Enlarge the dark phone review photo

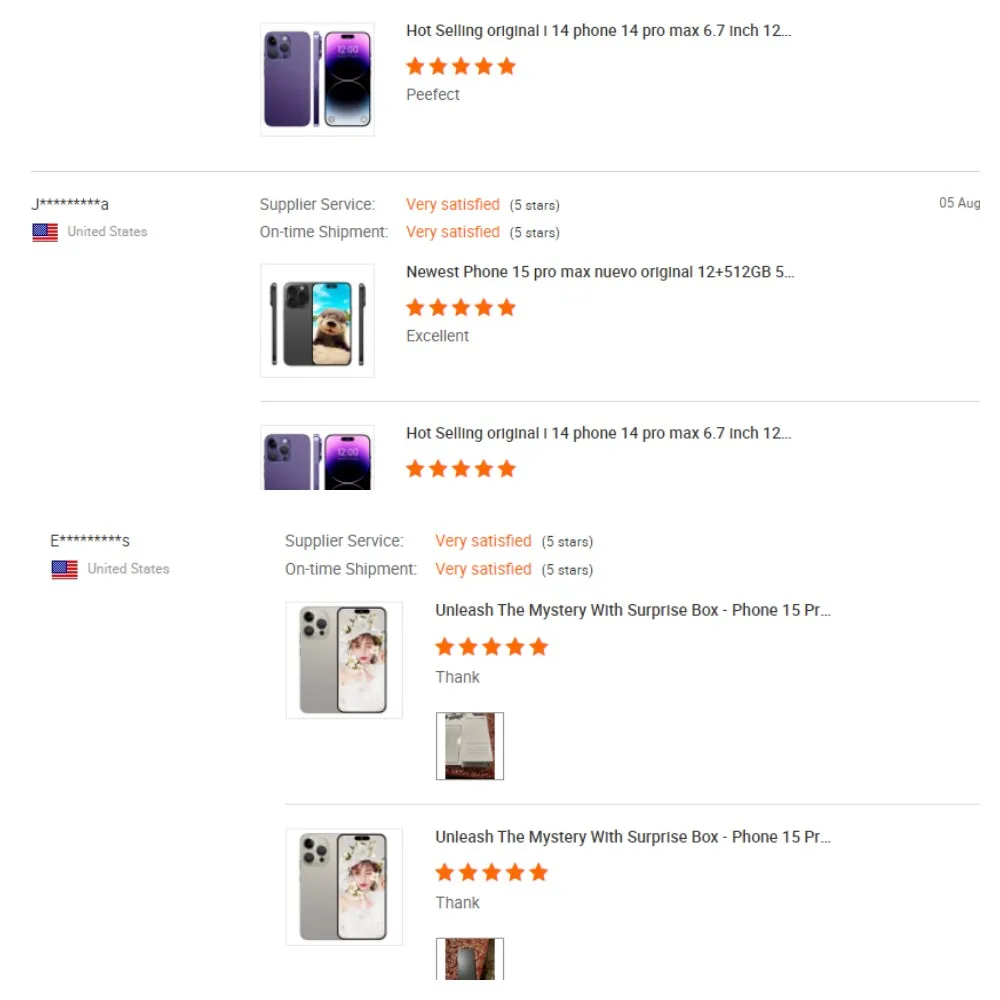point(470,959)
